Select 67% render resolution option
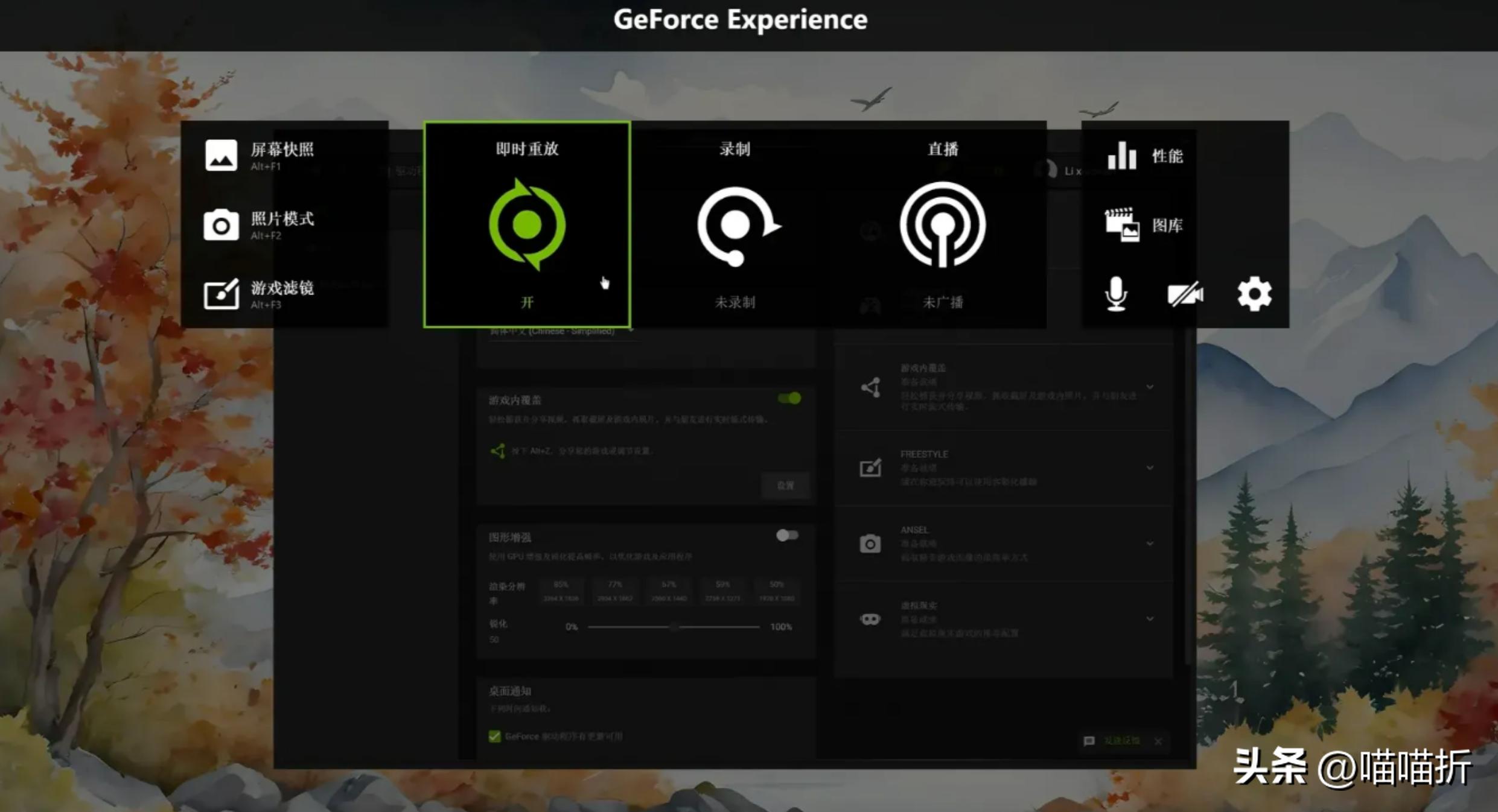 click(668, 591)
